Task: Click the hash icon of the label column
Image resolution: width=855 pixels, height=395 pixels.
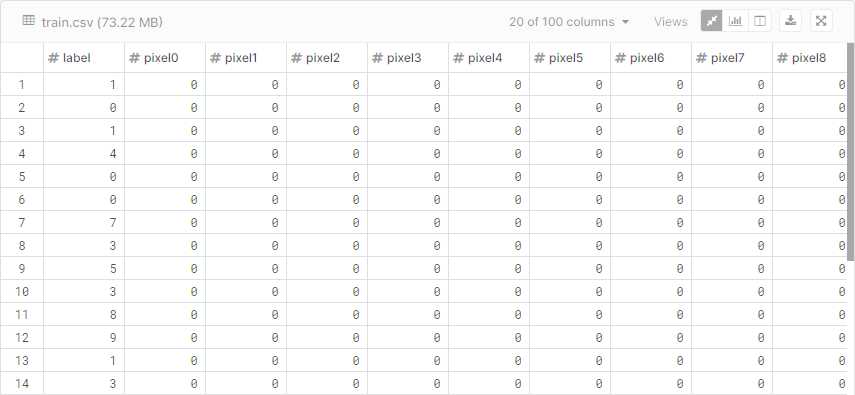Action: pos(53,58)
